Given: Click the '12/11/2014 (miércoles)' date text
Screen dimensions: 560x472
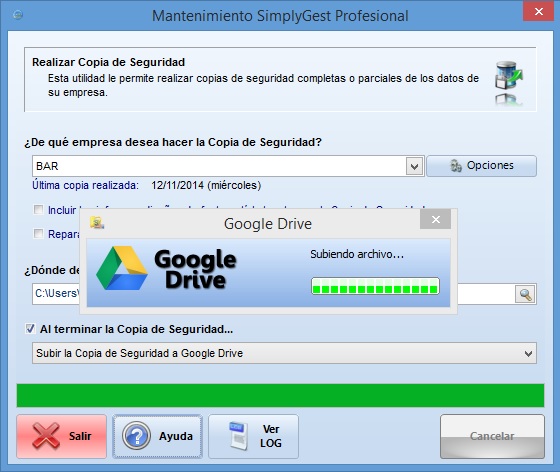Looking at the screenshot, I should (x=206, y=185).
